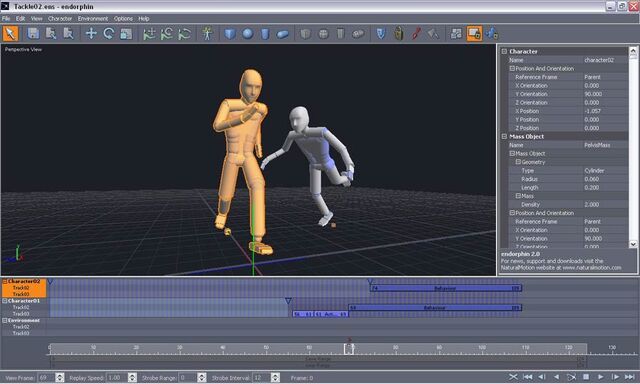Create a blue box primitive
The width and height of the screenshot is (640, 384).
pyautogui.click(x=230, y=33)
